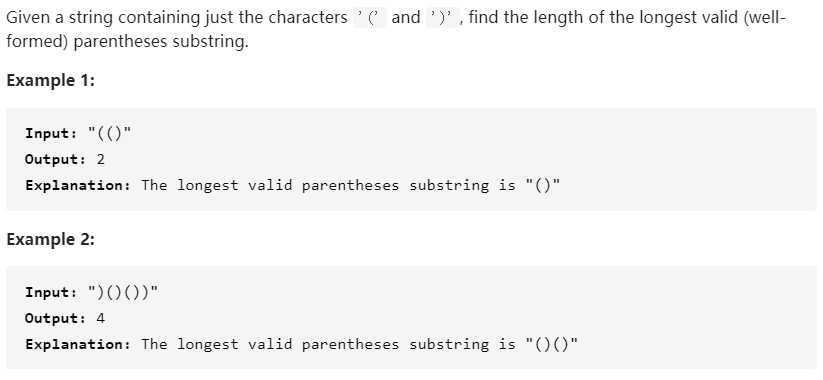Click the output value 4
This screenshot has height=380, width=823.
coord(101,318)
